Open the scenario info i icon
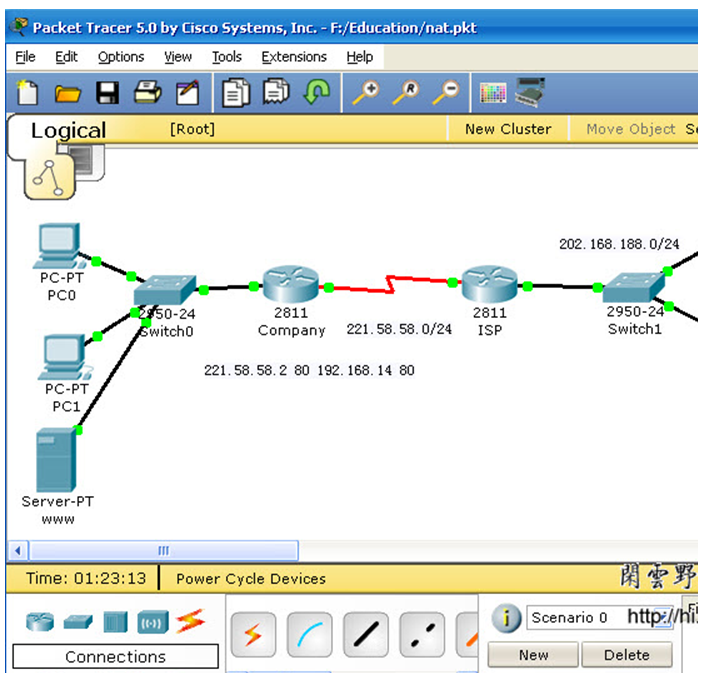The height and width of the screenshot is (673, 703). [506, 618]
